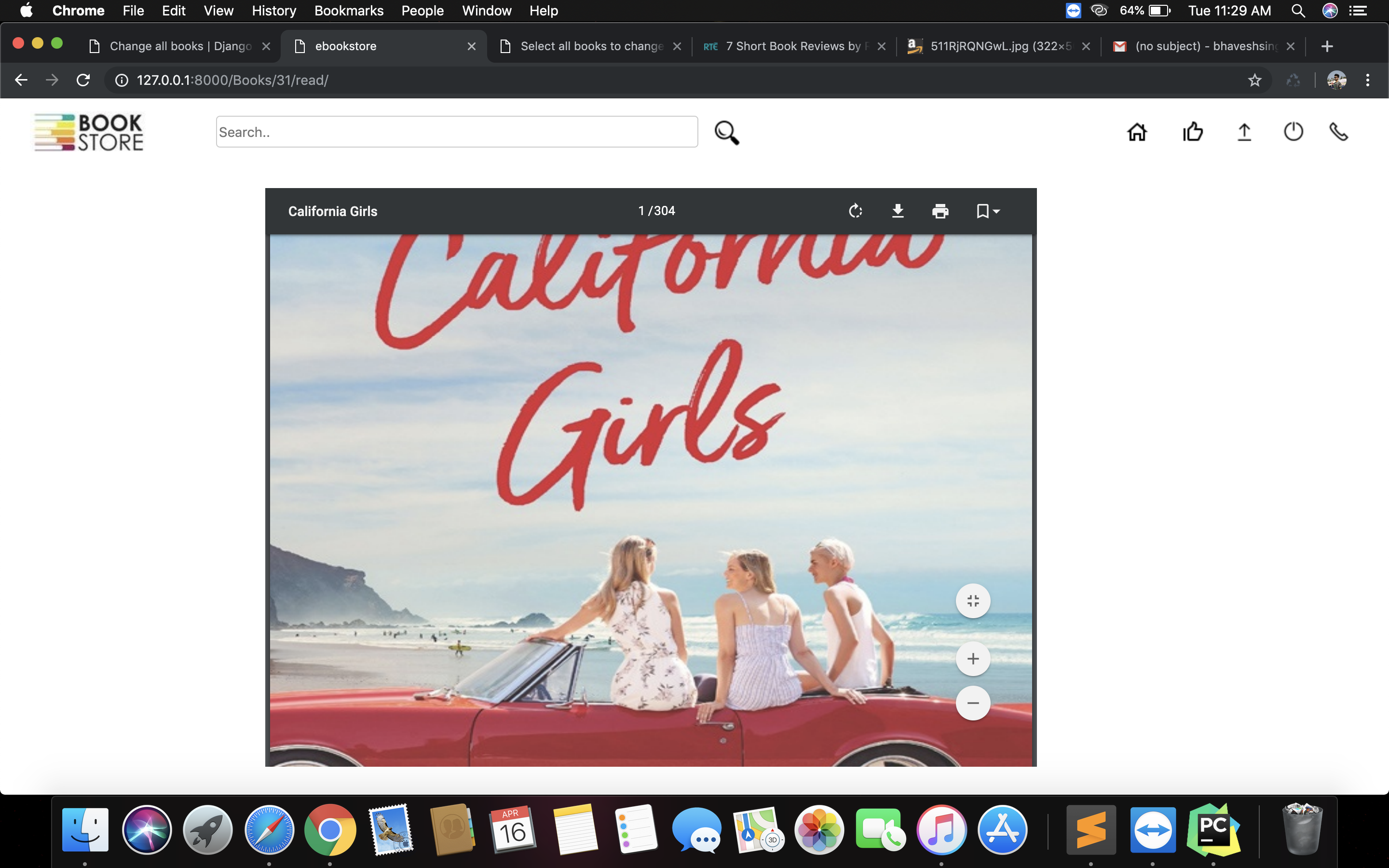The height and width of the screenshot is (868, 1389).
Task: Zoom in with the plus button
Action: tap(972, 658)
